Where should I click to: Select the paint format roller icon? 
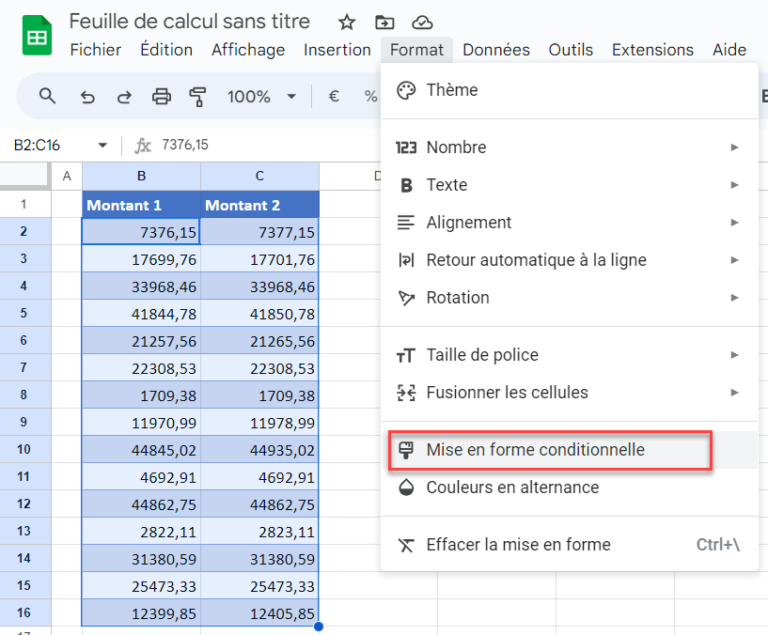point(198,97)
